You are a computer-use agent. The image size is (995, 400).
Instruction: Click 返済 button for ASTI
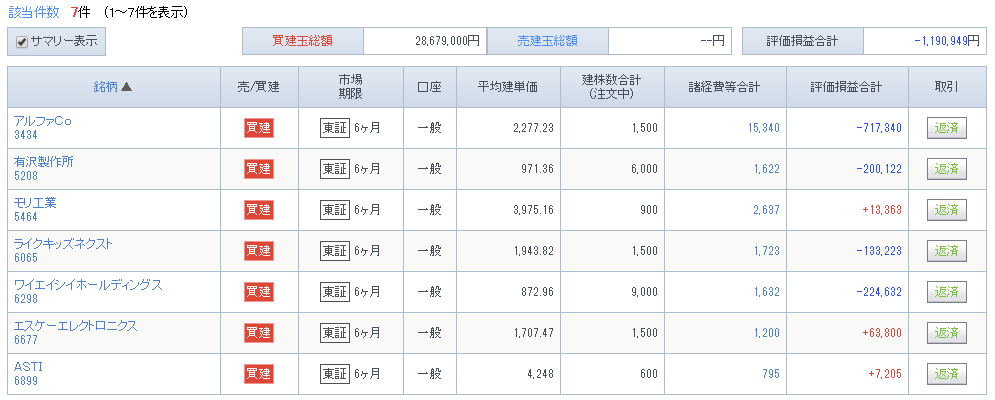coord(946,374)
